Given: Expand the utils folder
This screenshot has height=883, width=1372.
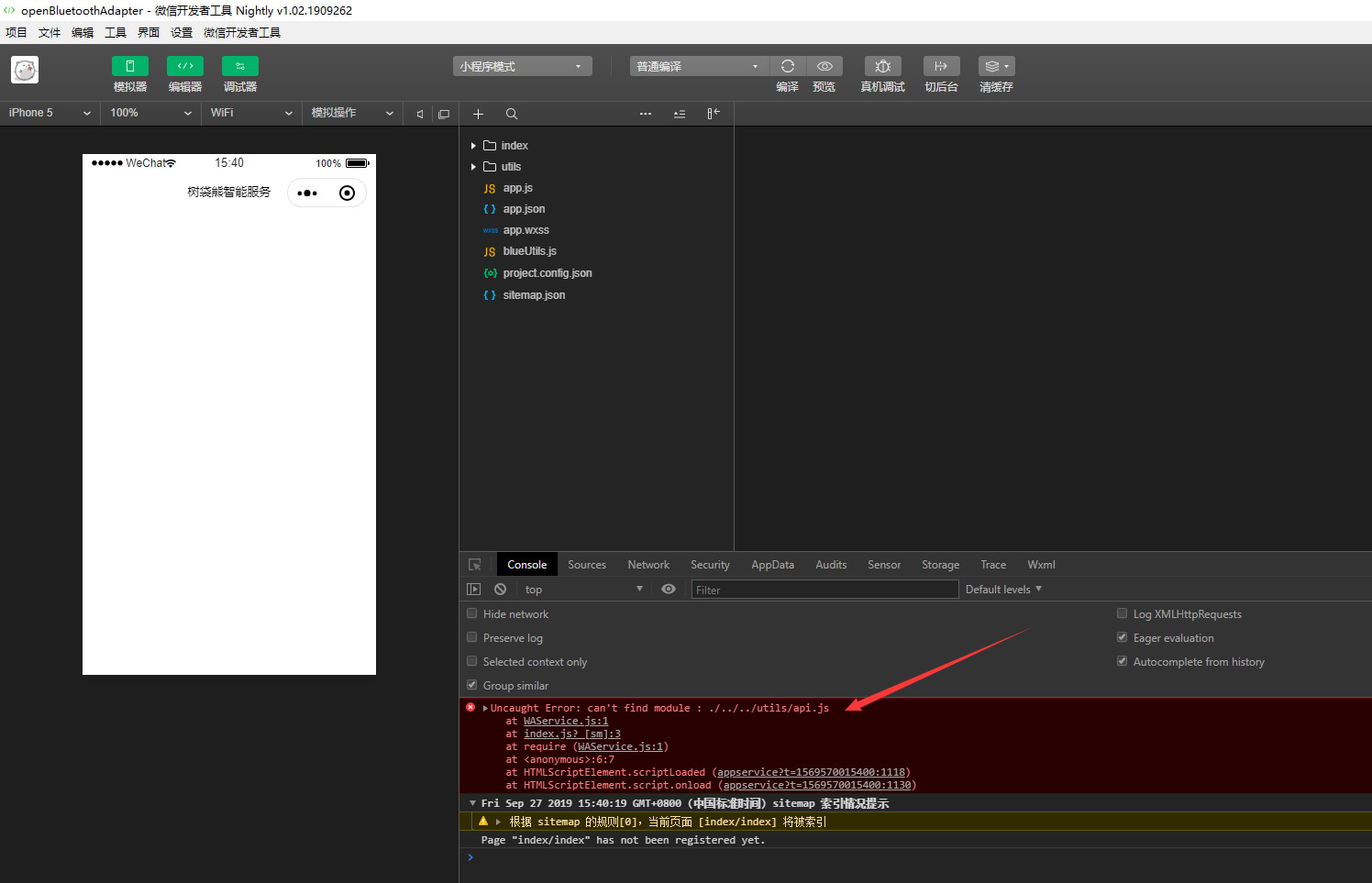Looking at the screenshot, I should (473, 167).
